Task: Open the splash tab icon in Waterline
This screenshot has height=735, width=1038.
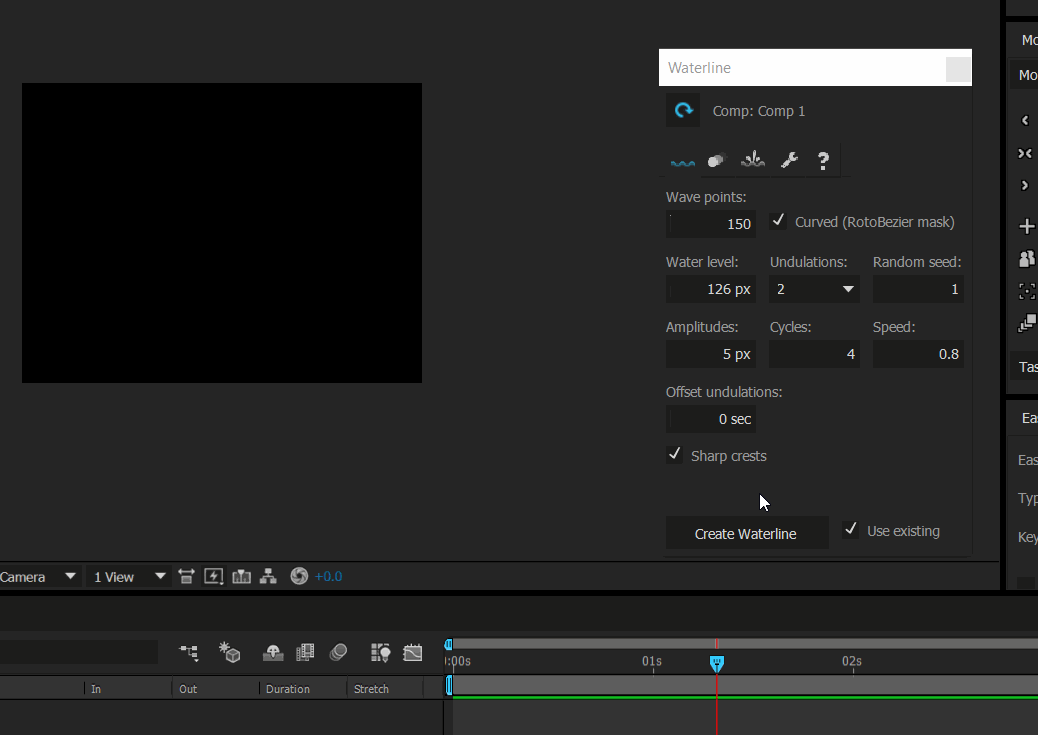Action: point(753,160)
